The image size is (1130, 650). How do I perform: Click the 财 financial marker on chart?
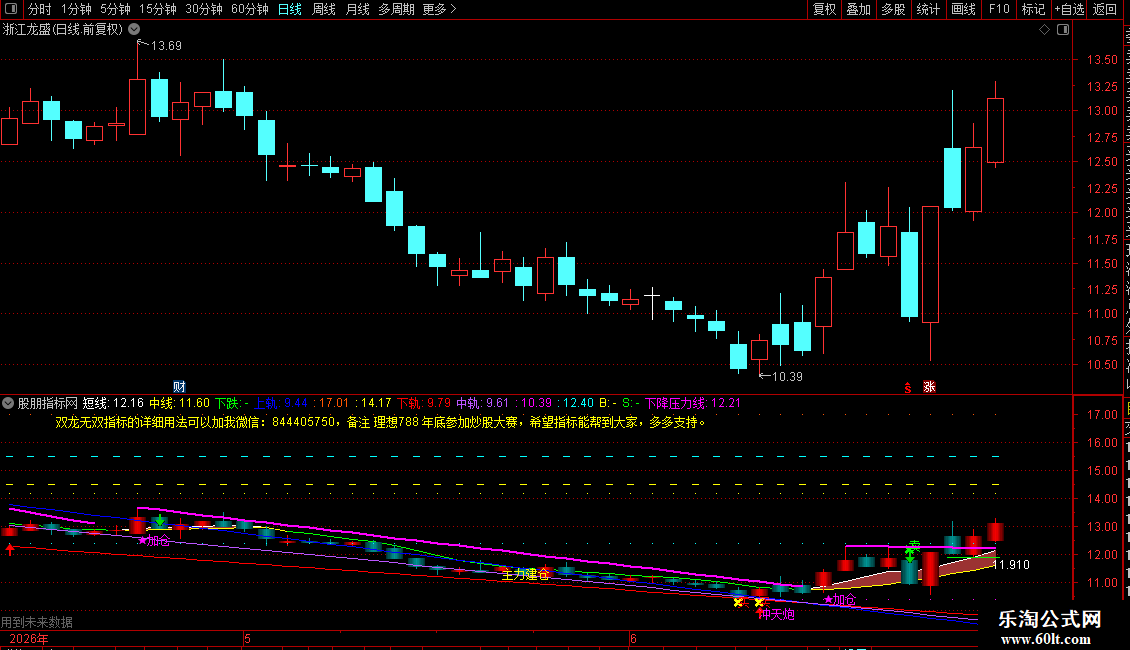pos(179,387)
